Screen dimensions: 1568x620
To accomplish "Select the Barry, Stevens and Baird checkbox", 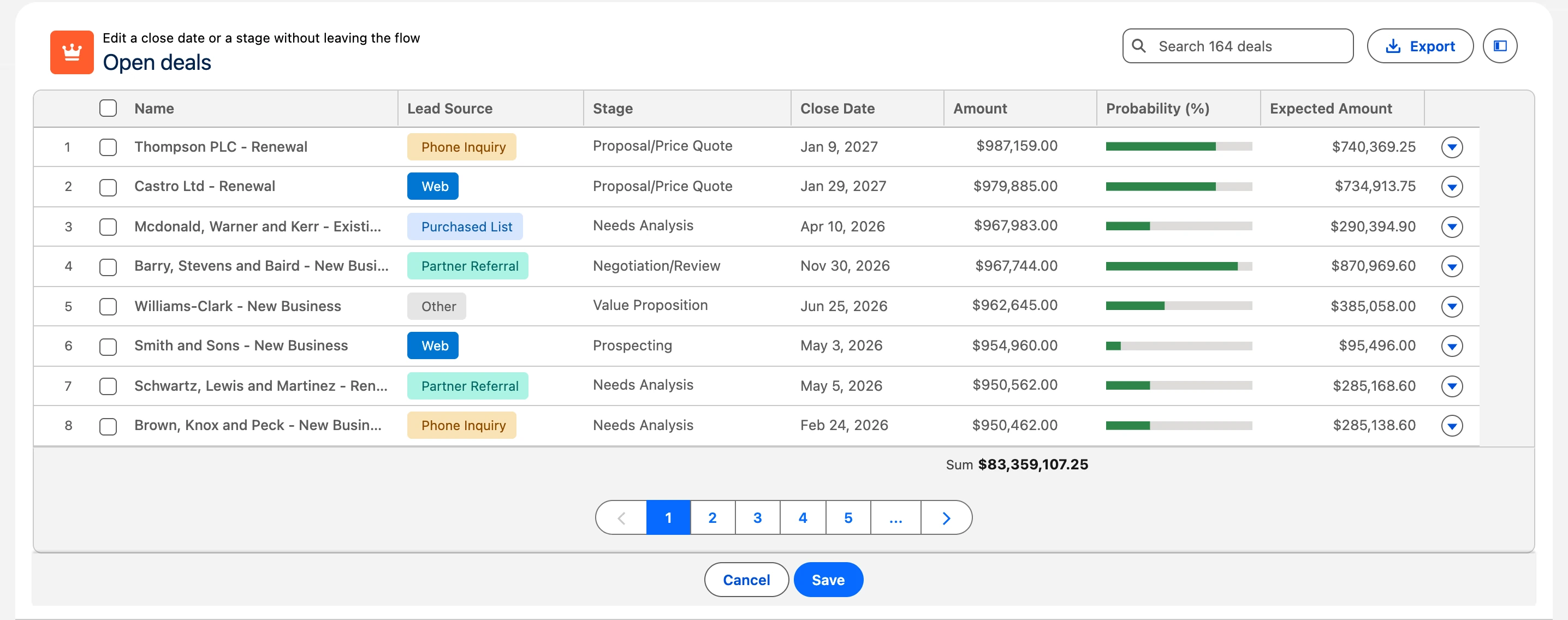I will tap(108, 266).
